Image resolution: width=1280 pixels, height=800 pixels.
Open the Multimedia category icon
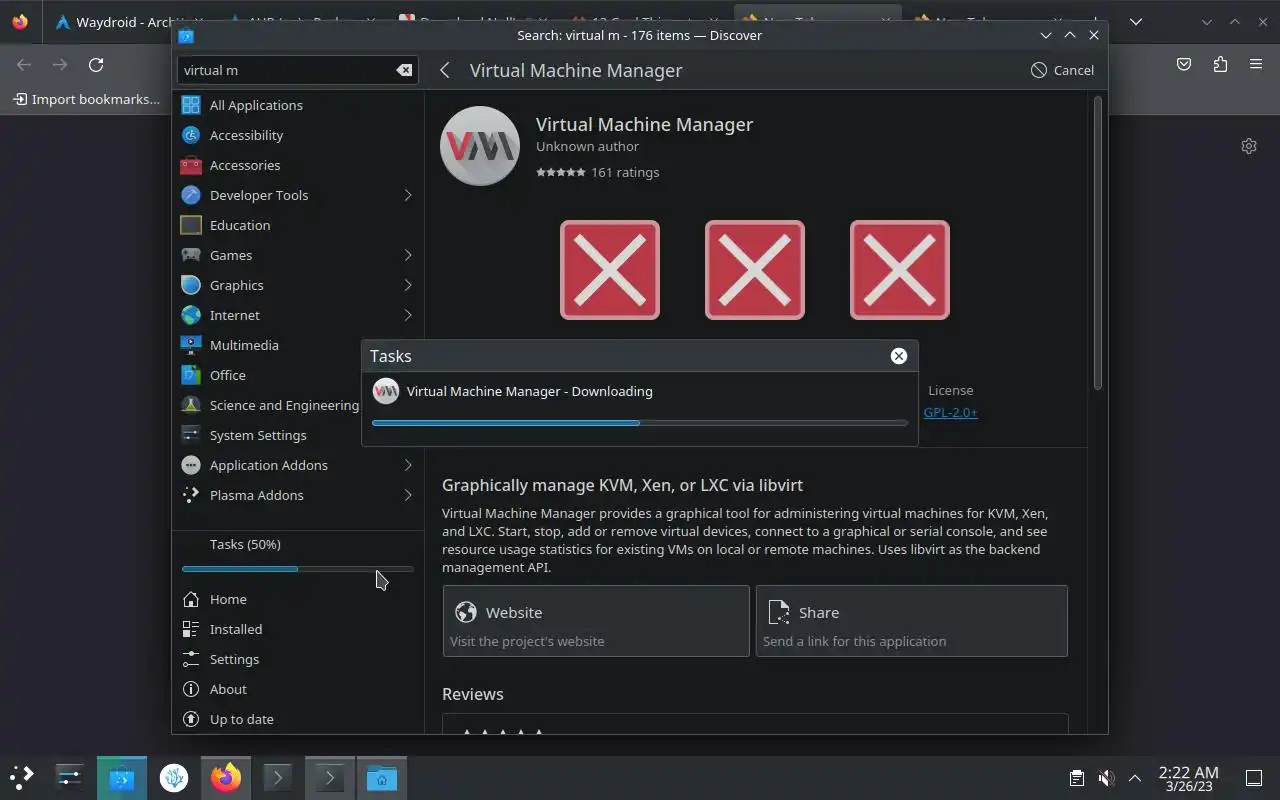191,345
